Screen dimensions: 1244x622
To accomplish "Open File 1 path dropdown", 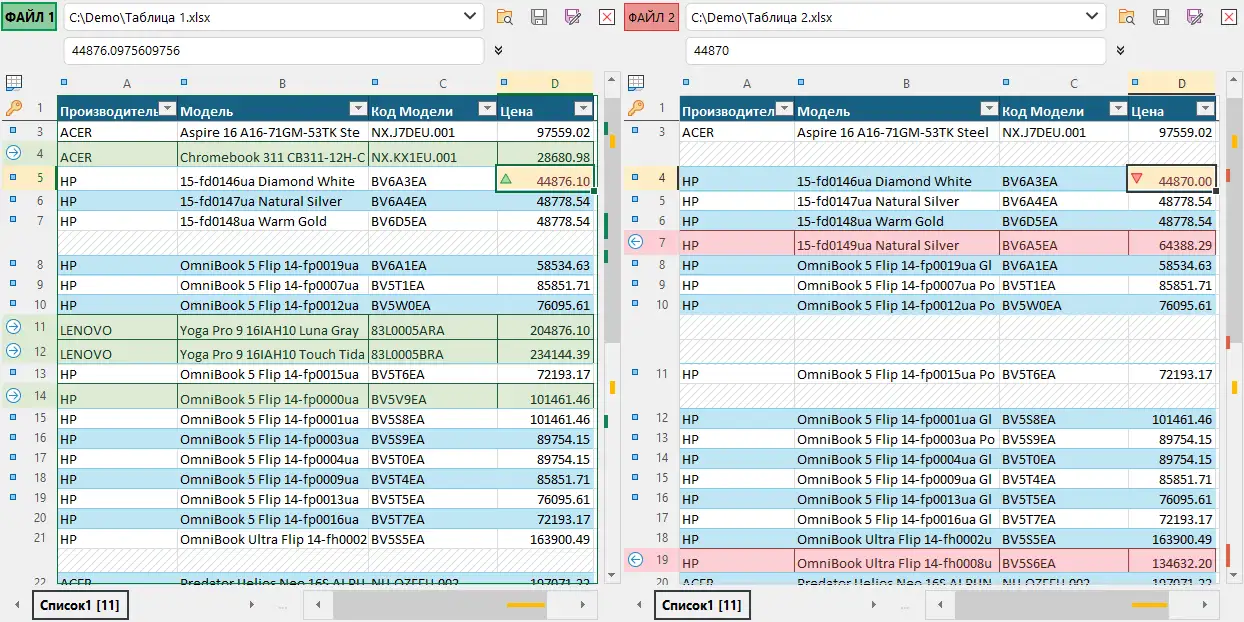I will (x=469, y=17).
